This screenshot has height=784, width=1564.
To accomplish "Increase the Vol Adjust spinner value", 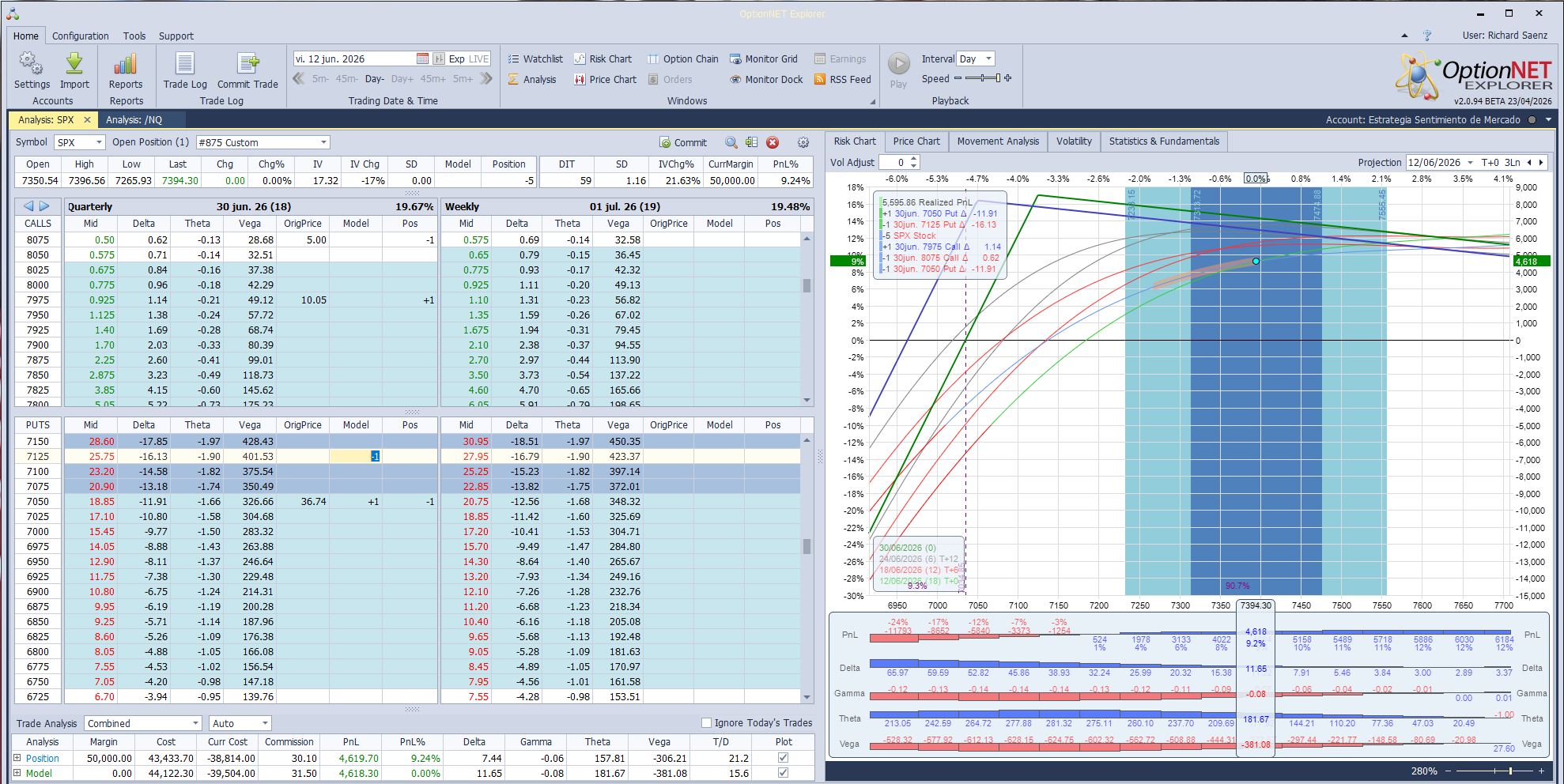I will pos(914,158).
